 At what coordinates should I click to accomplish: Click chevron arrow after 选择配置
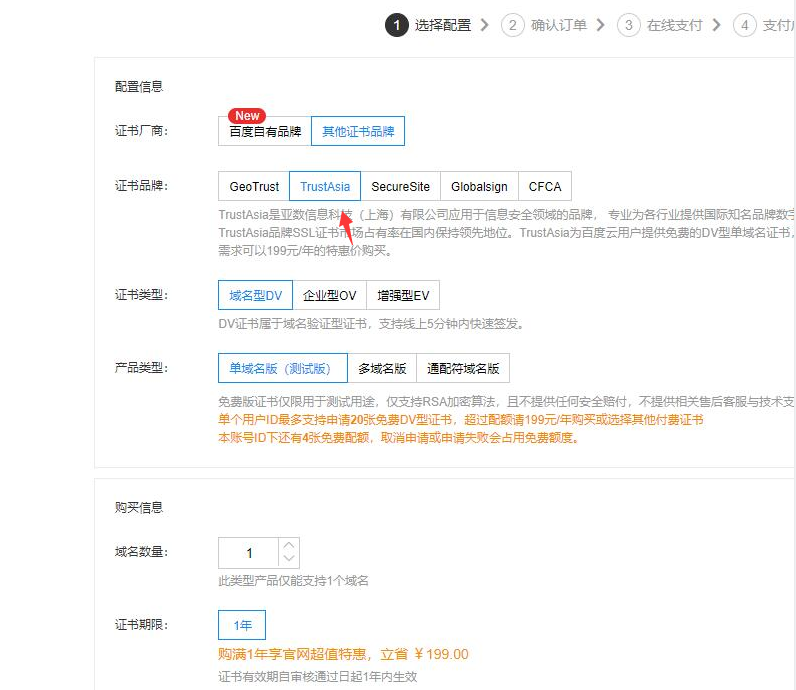coord(485,25)
